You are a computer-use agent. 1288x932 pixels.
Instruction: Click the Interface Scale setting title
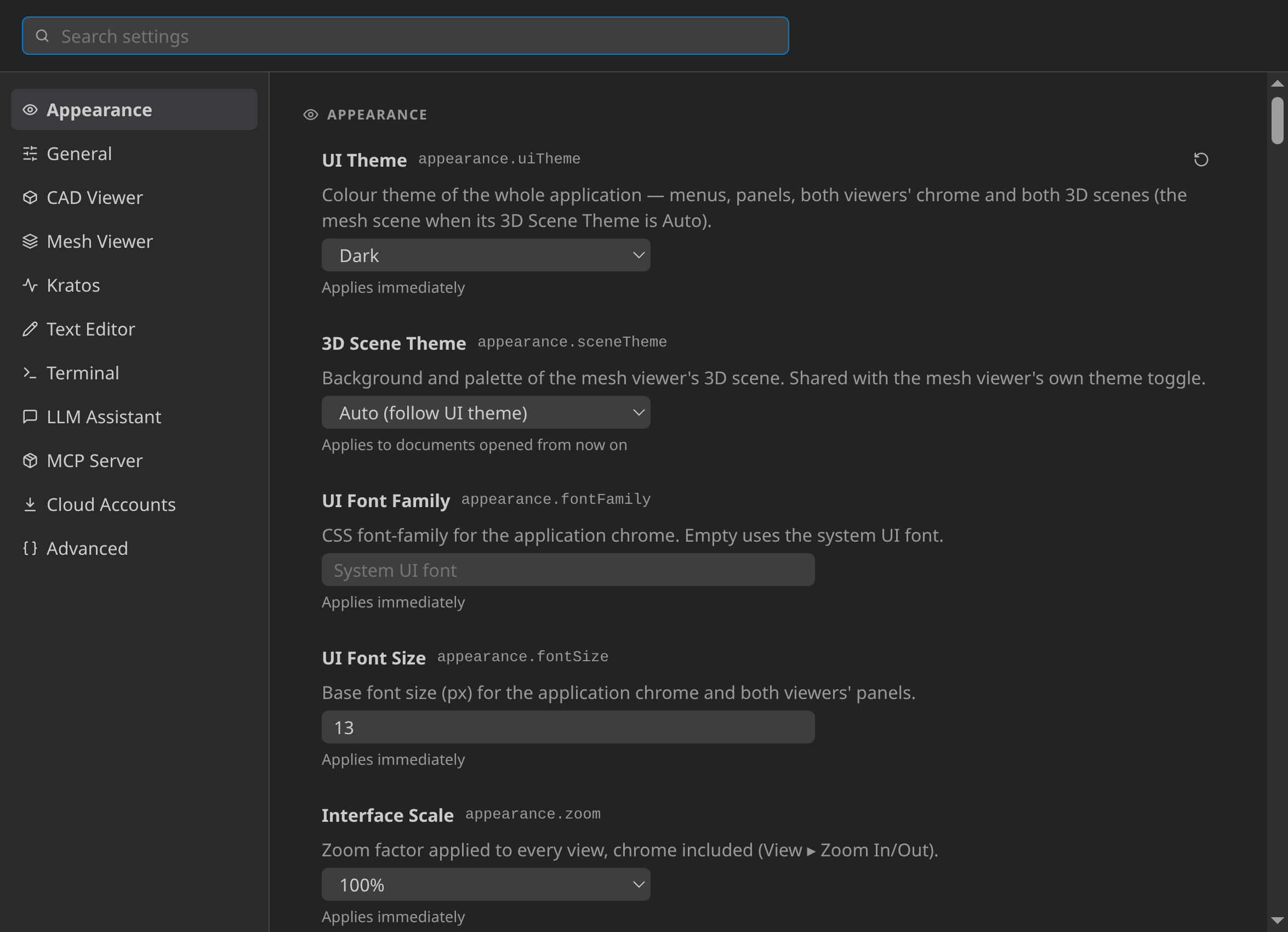[387, 815]
